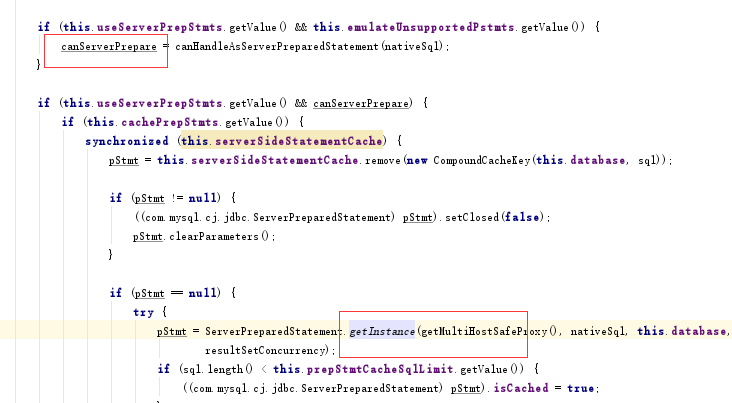This screenshot has height=403, width=732.
Task: Click the getMultiHostSafeProxy call
Action: point(484,331)
